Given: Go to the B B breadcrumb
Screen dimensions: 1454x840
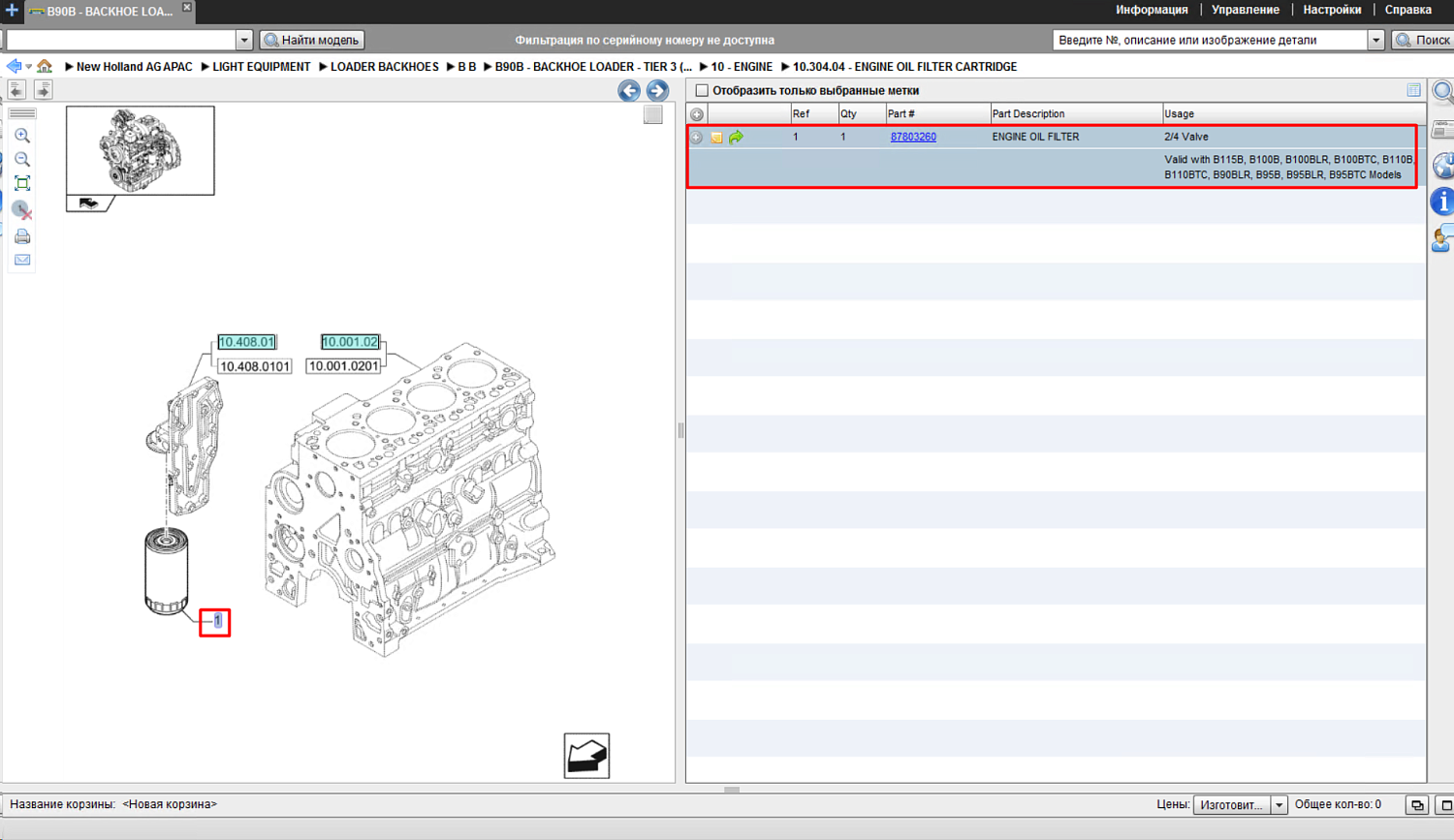Looking at the screenshot, I should 467,67.
